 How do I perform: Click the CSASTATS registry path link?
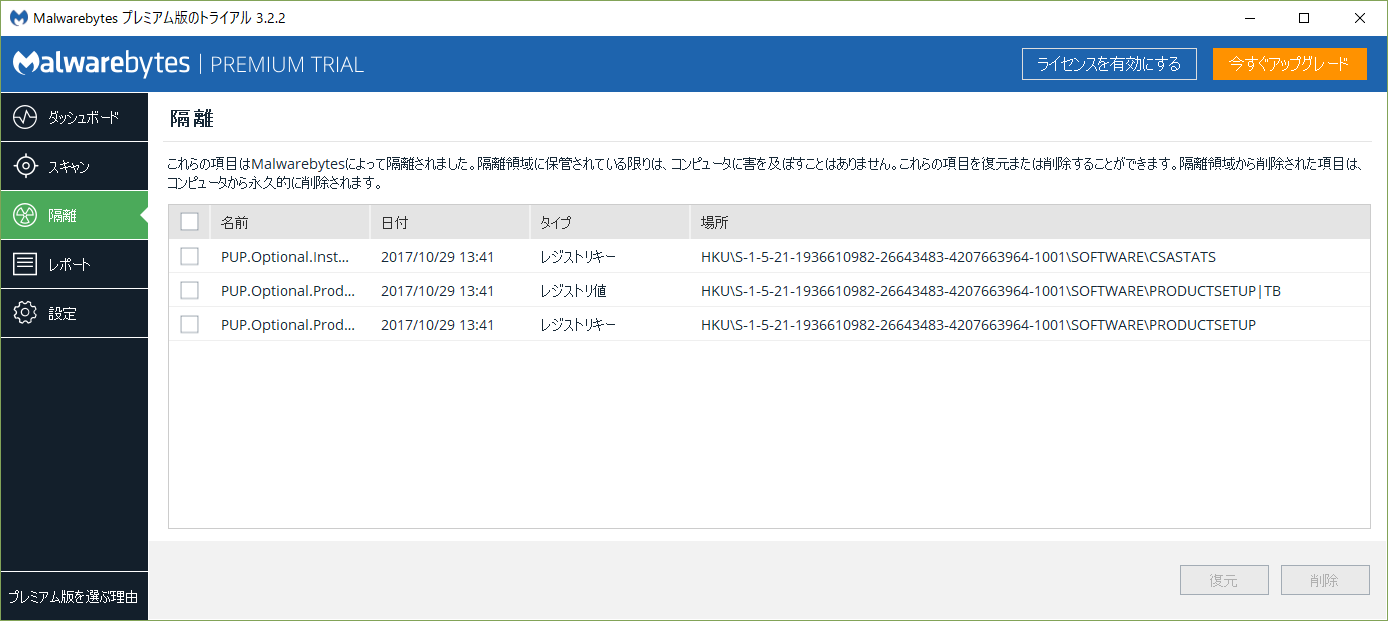957,257
